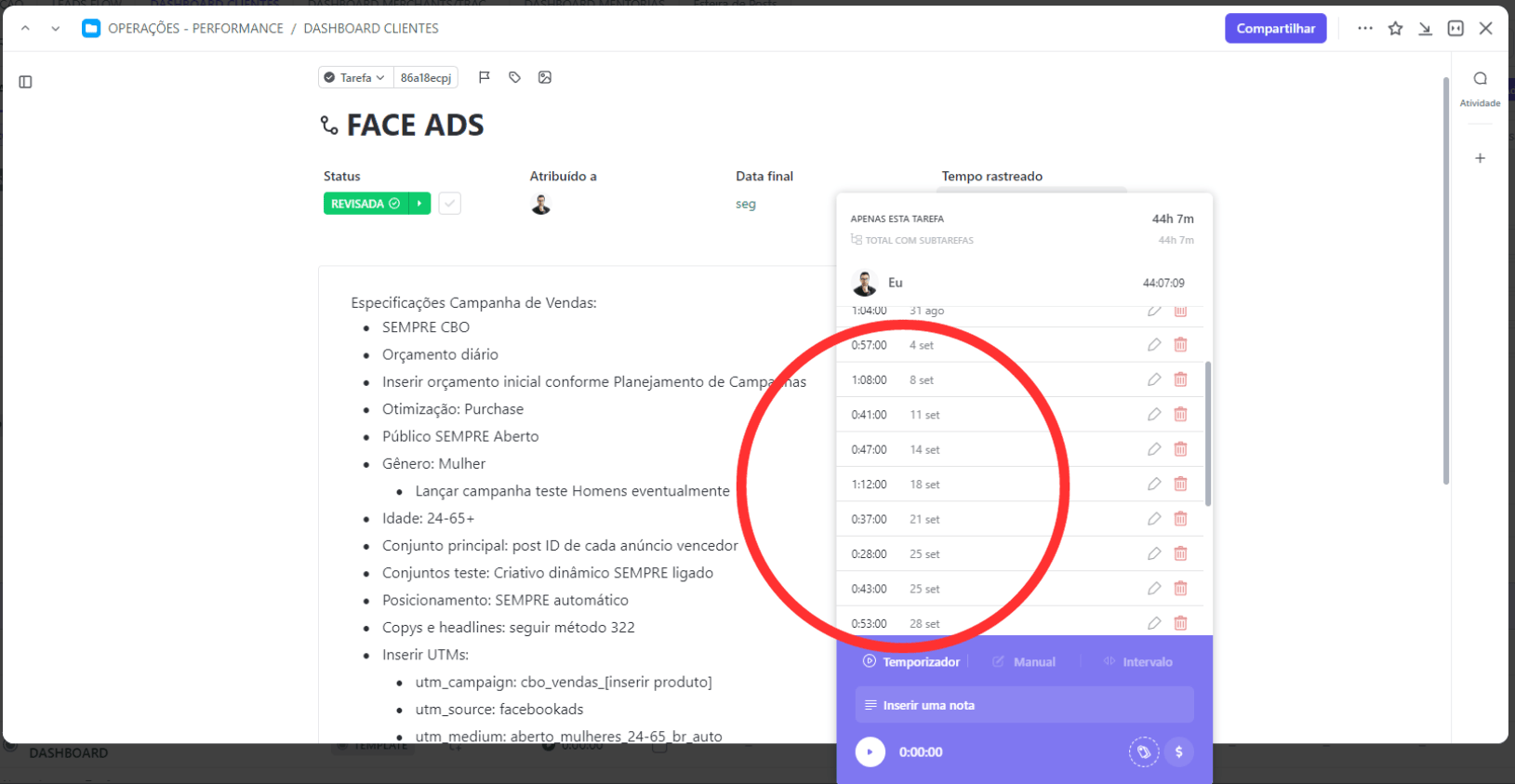Click the Compartilhar button

pyautogui.click(x=1275, y=29)
